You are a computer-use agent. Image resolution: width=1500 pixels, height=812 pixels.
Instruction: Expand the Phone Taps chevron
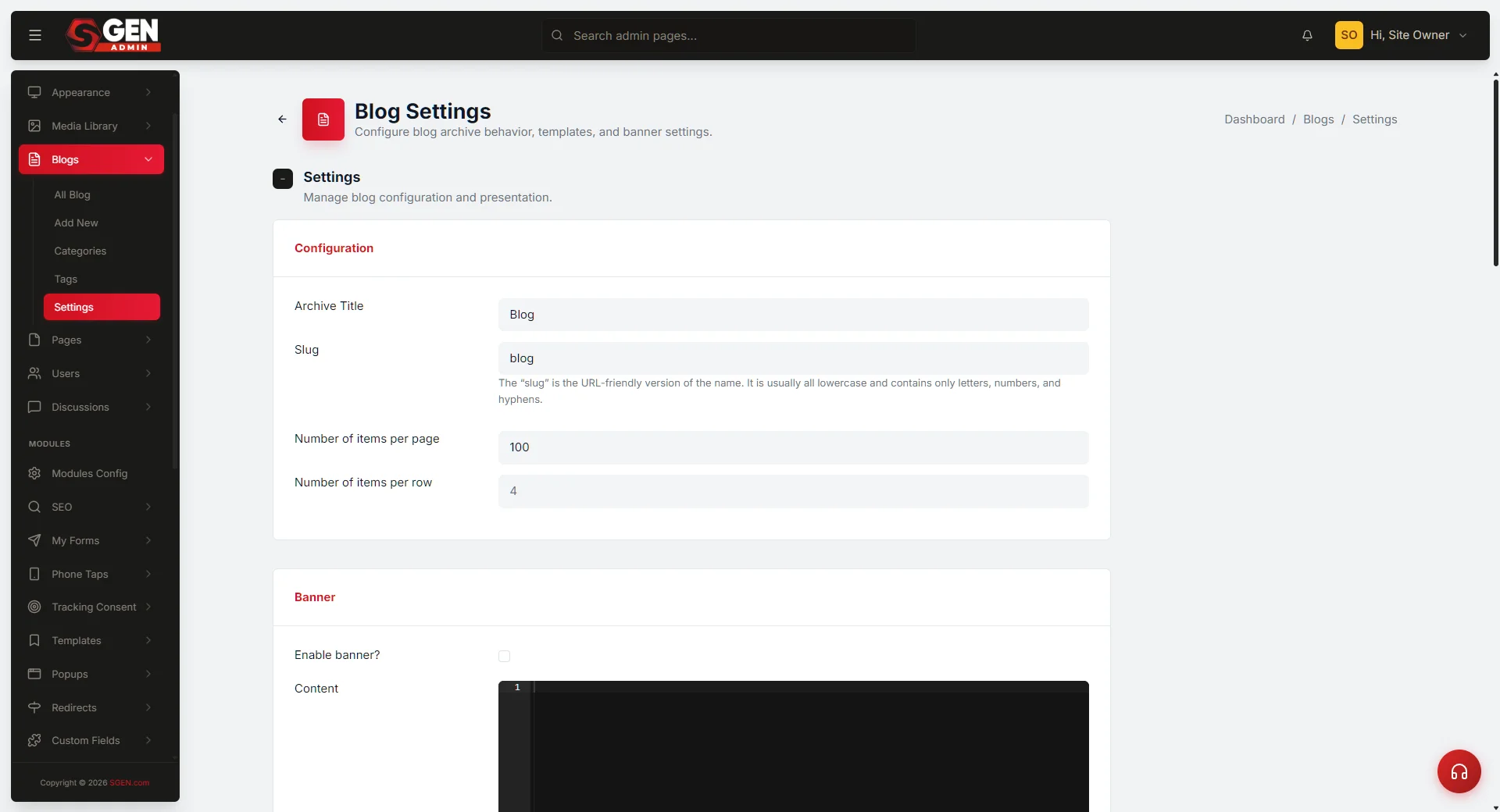click(x=148, y=574)
